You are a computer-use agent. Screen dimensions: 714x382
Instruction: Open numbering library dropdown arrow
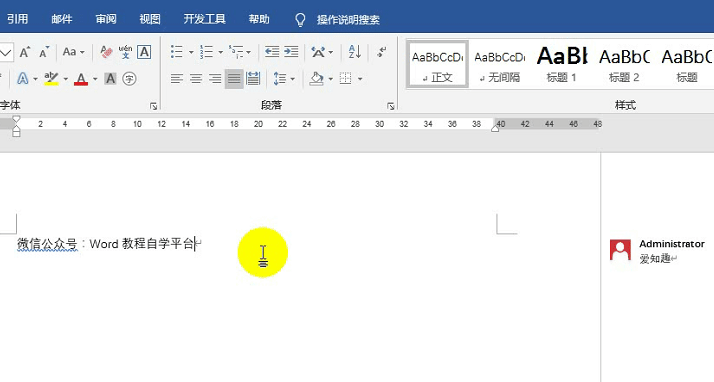click(x=220, y=52)
